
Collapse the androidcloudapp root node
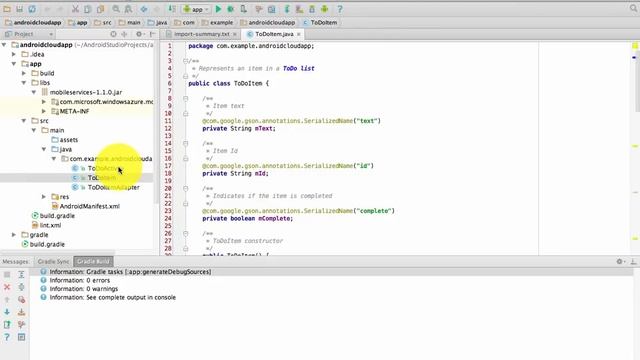tap(4, 44)
